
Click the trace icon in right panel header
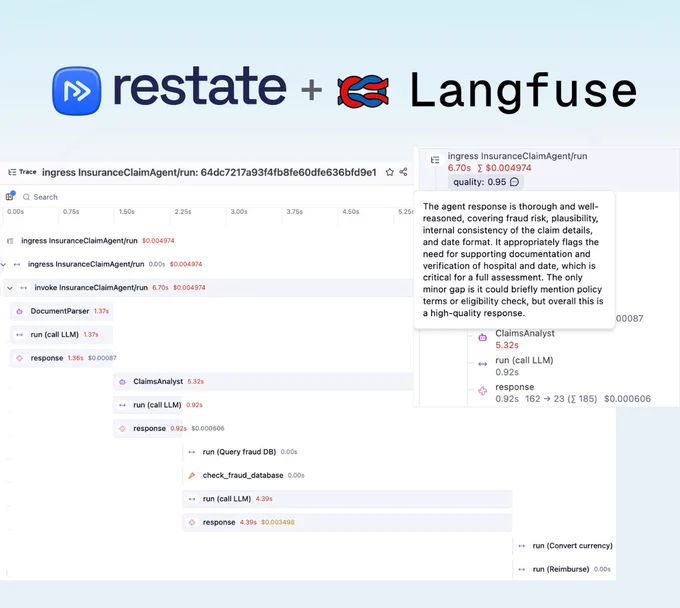(435, 160)
